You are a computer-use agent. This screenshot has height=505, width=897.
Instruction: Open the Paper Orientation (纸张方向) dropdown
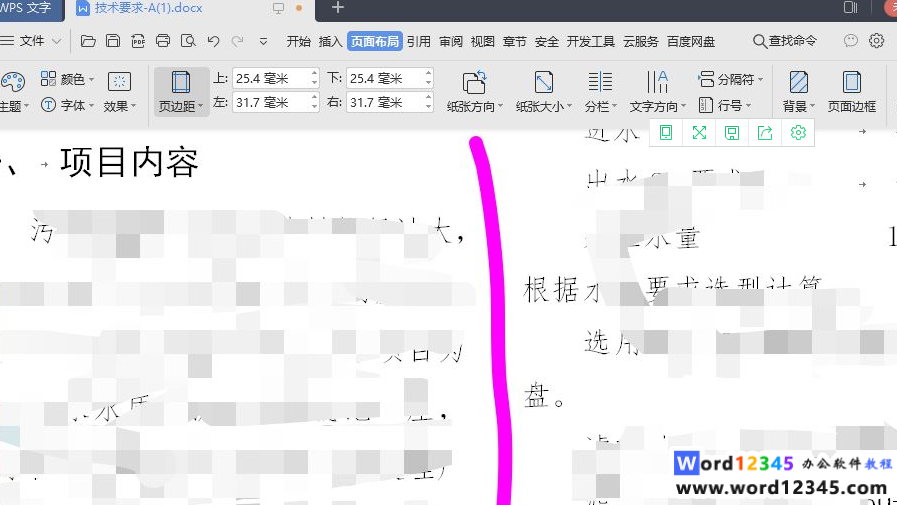point(474,106)
